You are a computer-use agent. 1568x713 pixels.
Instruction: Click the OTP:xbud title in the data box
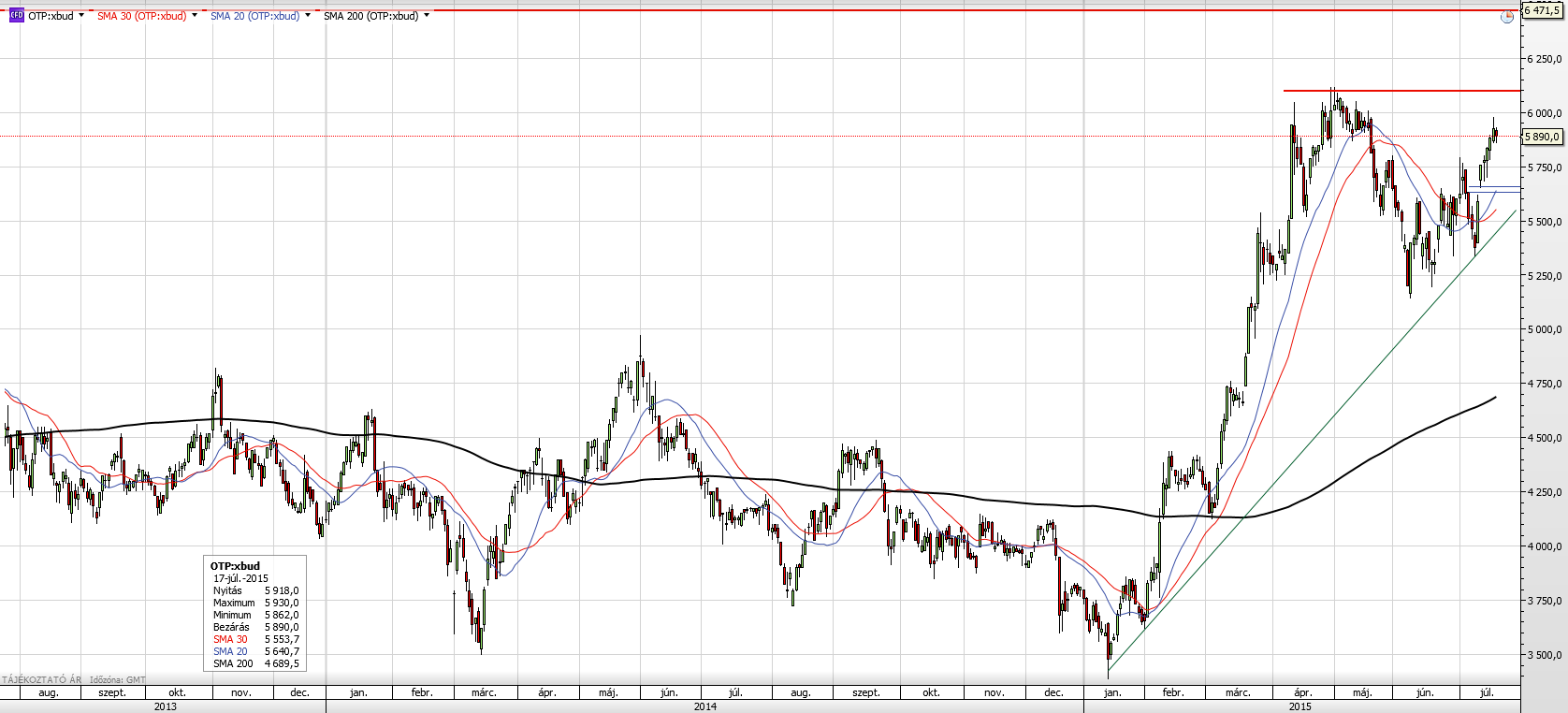pos(235,566)
